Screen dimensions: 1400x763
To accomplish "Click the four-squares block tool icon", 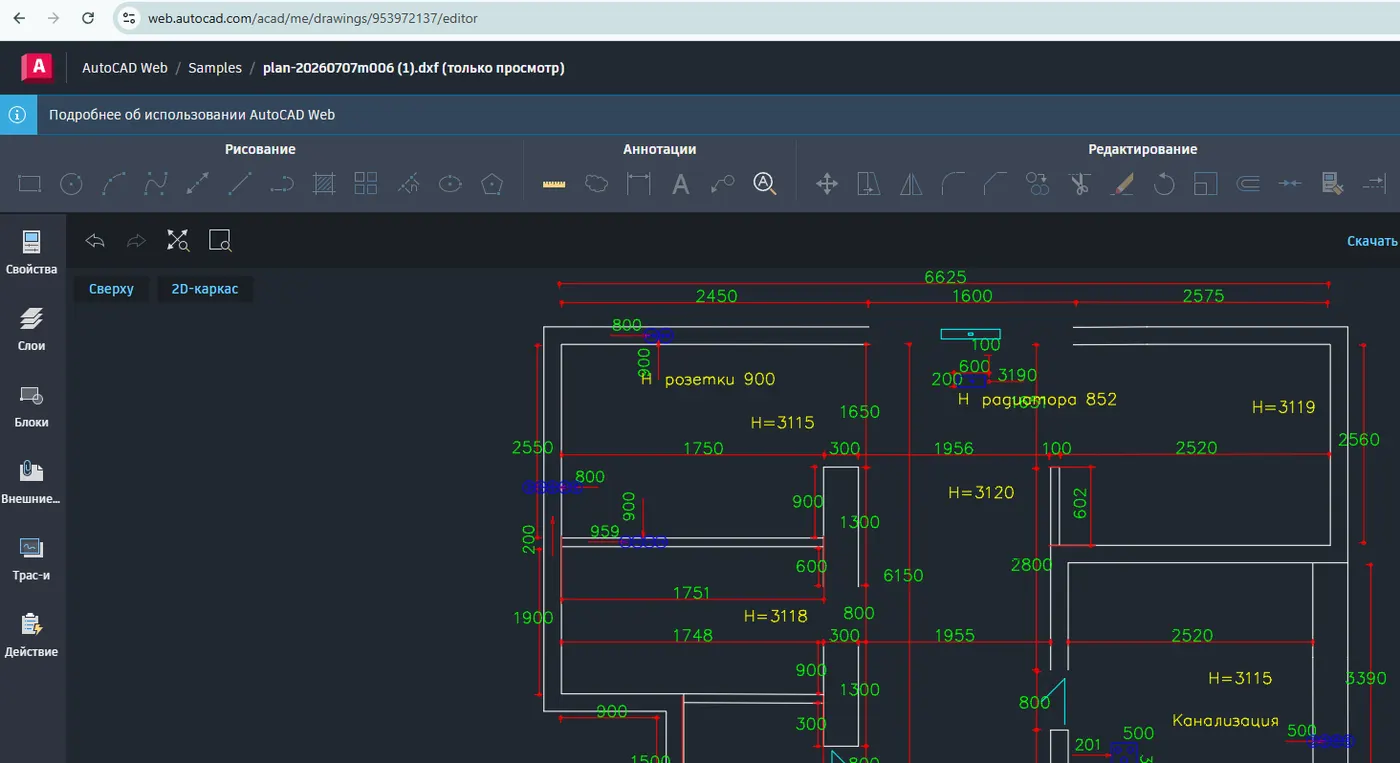I will [366, 183].
